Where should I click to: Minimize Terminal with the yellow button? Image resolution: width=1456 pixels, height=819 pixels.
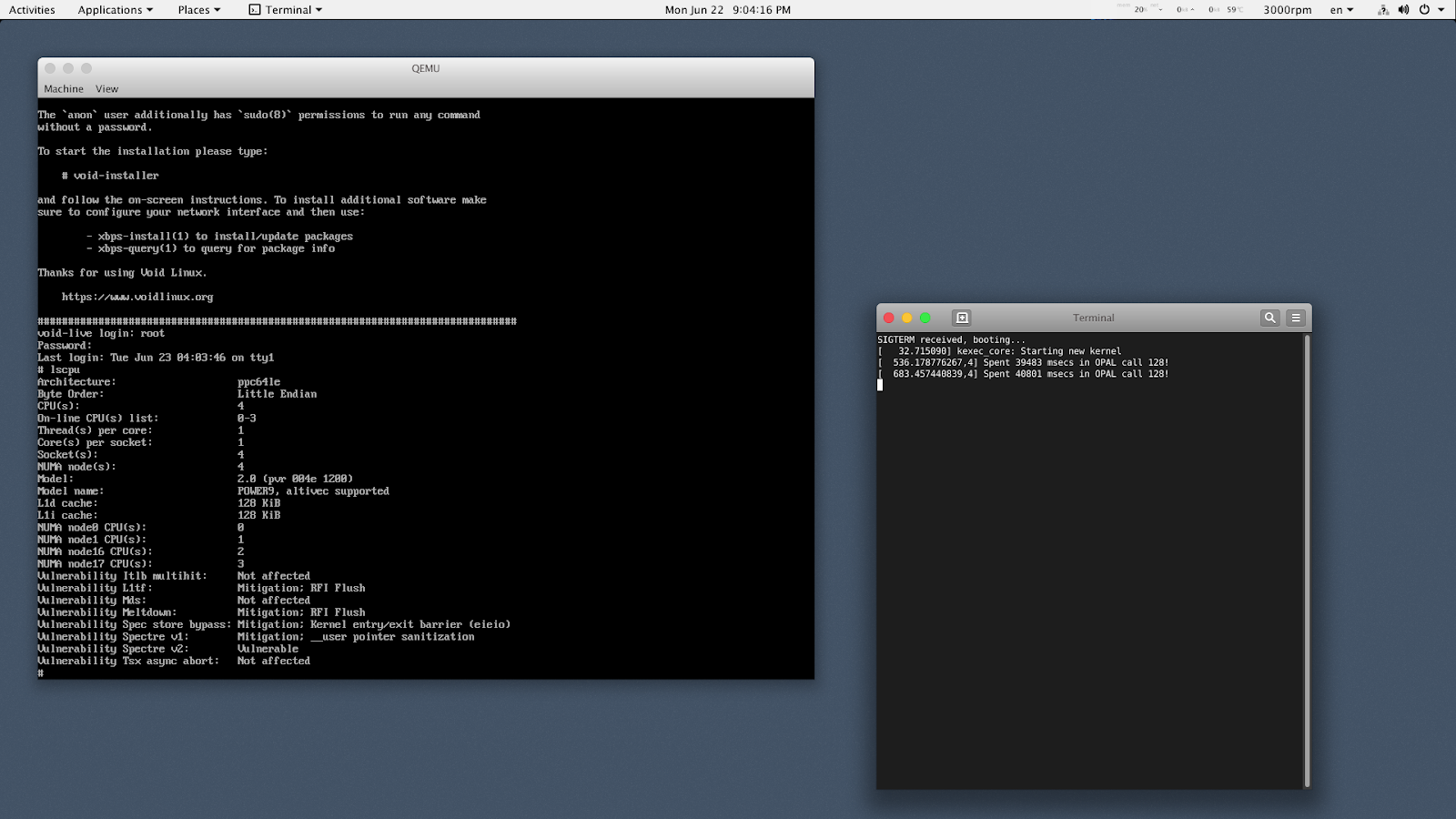tap(907, 318)
